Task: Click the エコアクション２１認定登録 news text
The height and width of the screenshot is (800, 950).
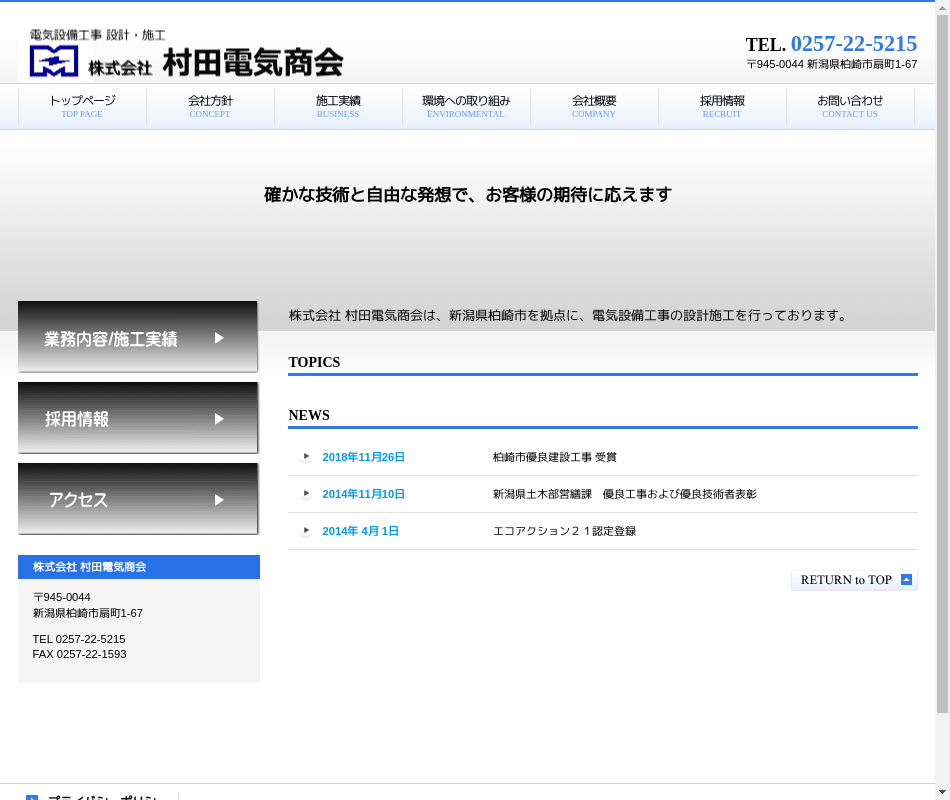Action: [564, 531]
